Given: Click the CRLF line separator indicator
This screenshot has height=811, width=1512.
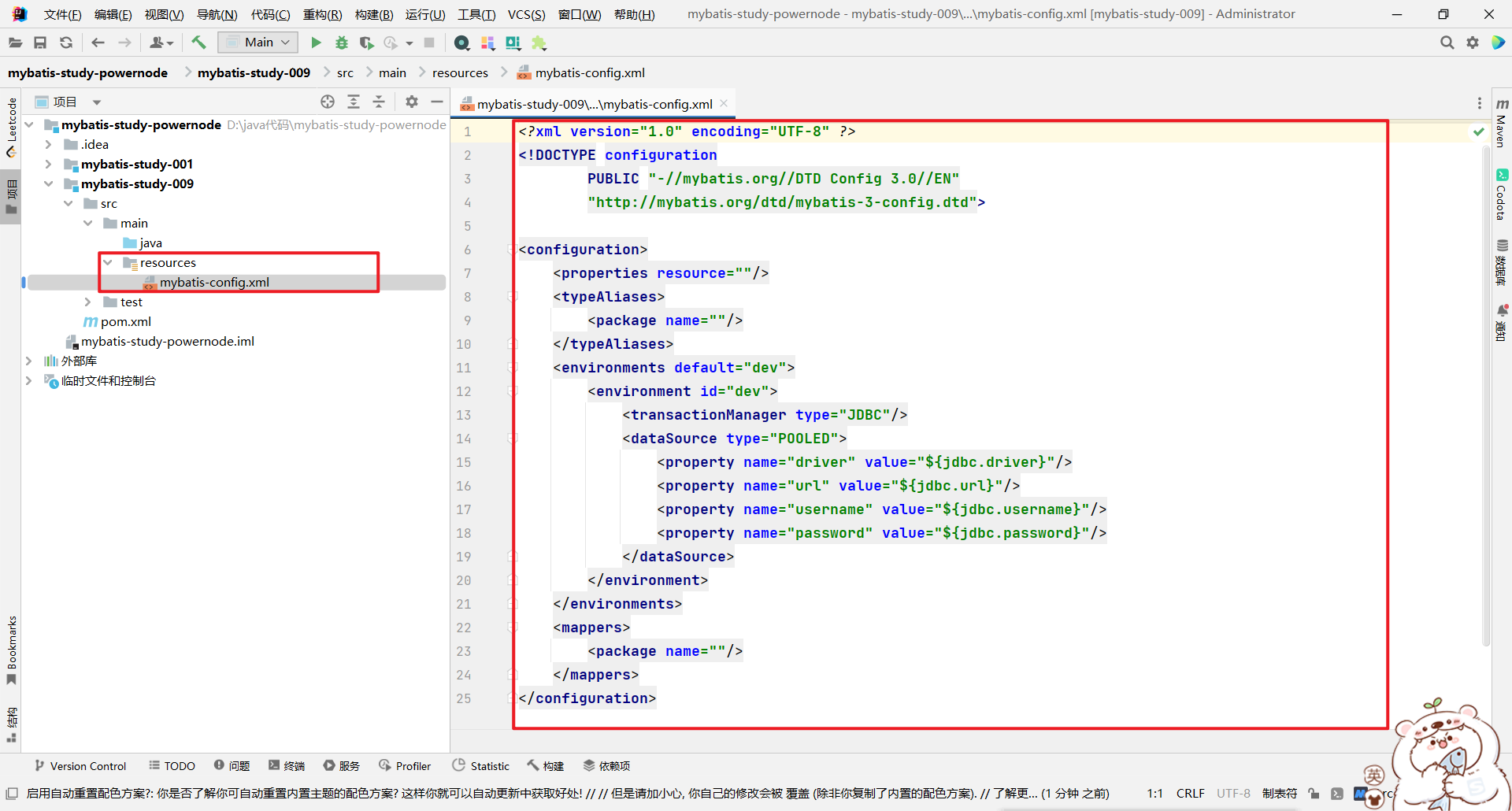Looking at the screenshot, I should point(1190,794).
